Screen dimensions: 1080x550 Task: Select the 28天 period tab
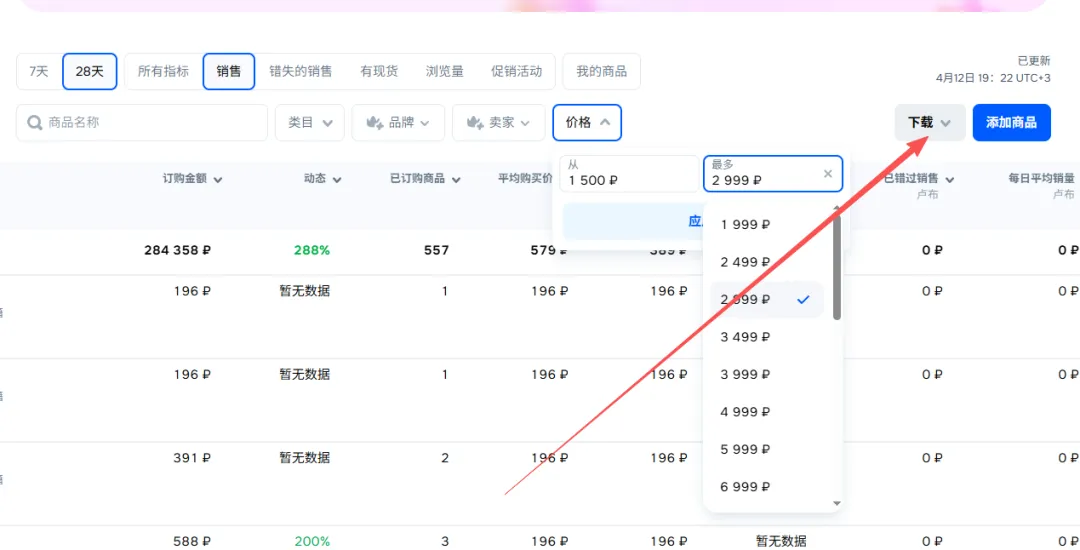[x=90, y=72]
